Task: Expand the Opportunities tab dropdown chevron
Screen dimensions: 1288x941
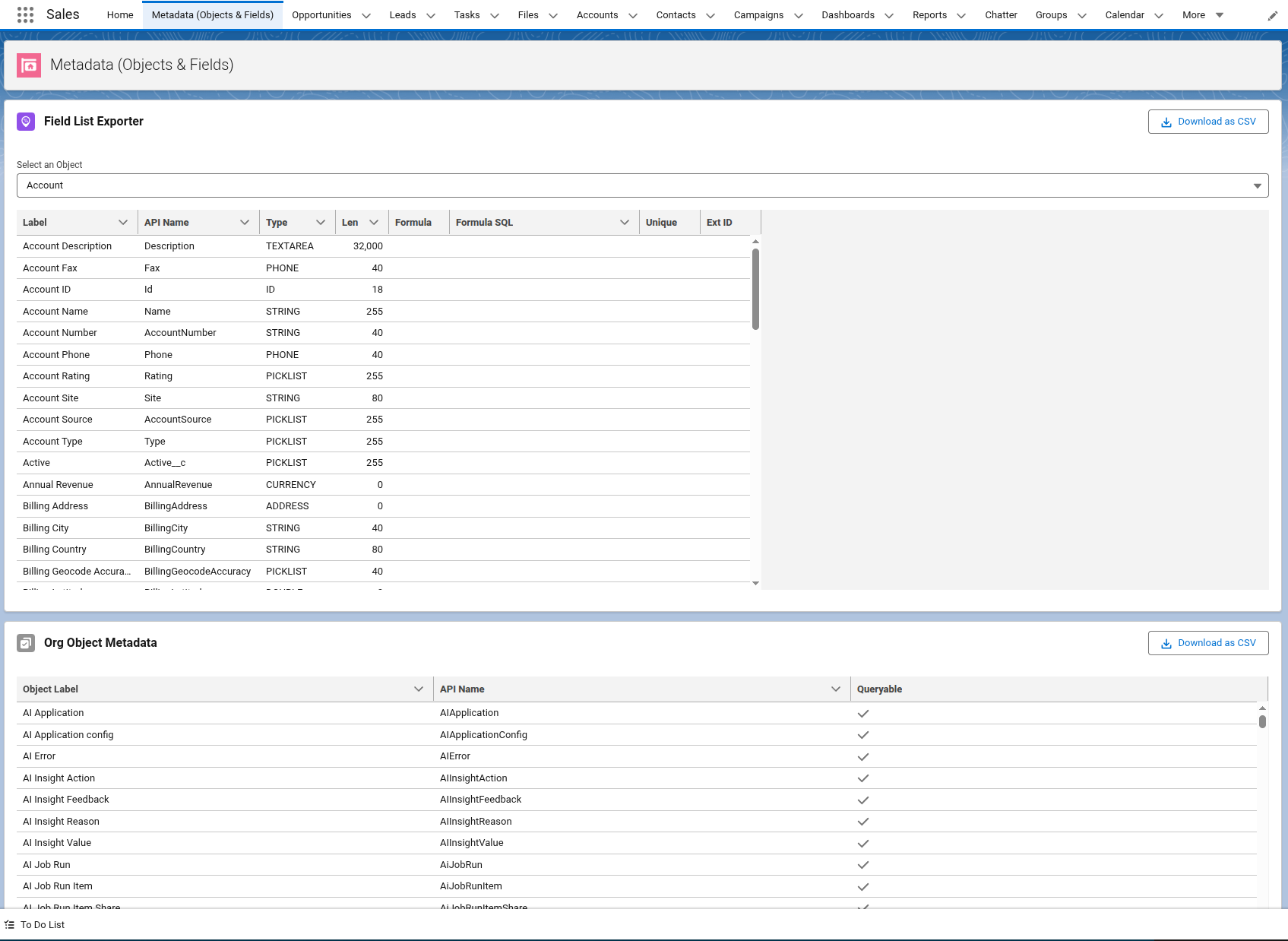Action: pyautogui.click(x=366, y=16)
